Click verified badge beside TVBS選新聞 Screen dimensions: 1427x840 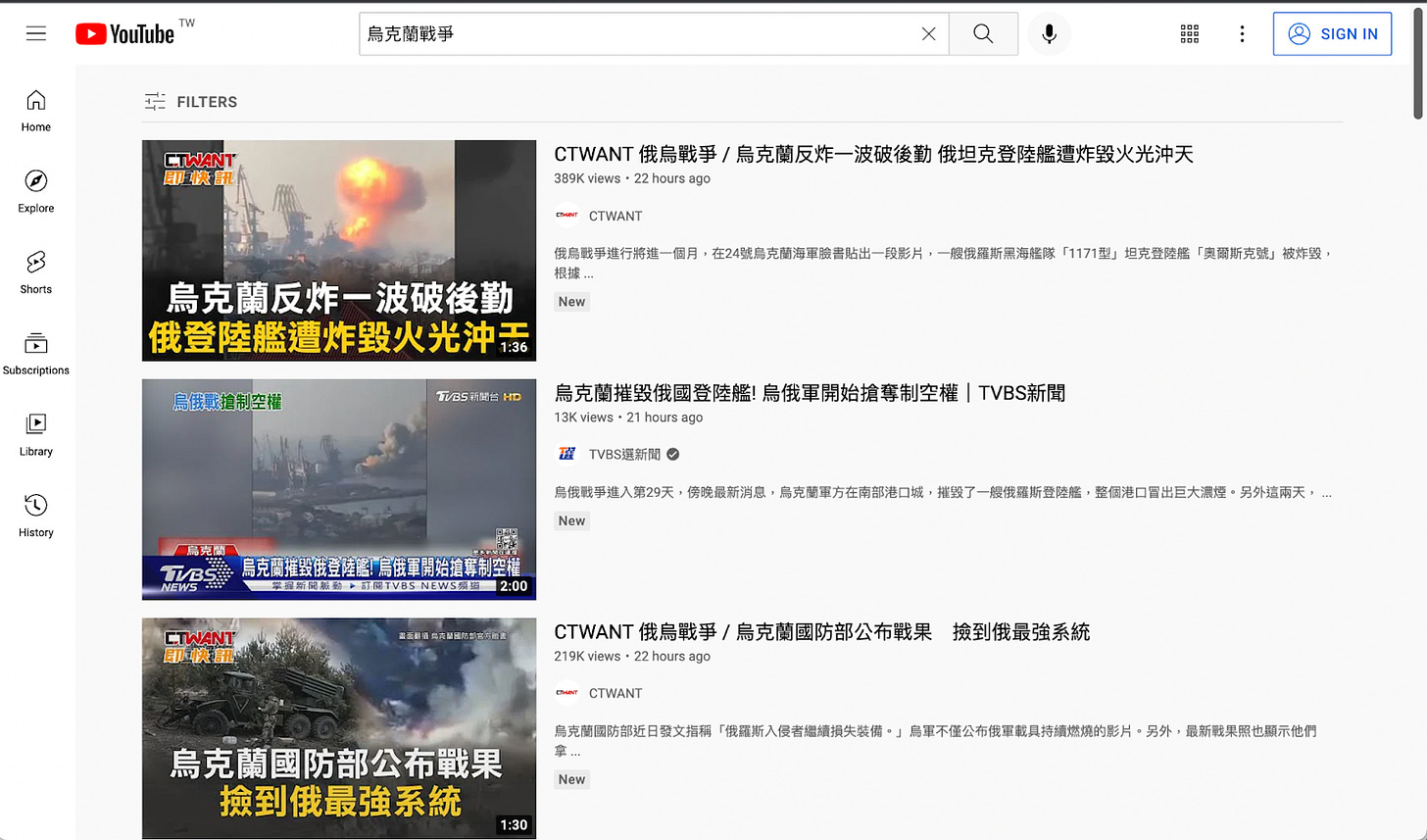tap(673, 454)
